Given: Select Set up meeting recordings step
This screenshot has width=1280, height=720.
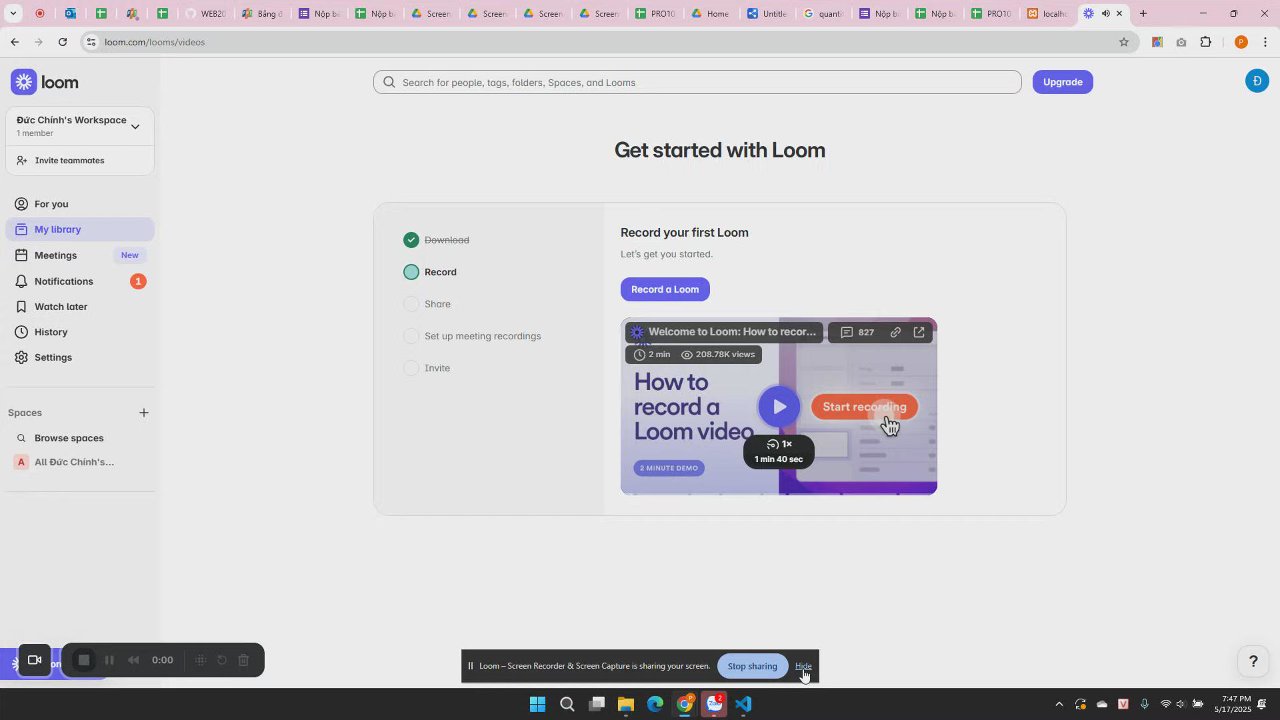Looking at the screenshot, I should coord(472,336).
